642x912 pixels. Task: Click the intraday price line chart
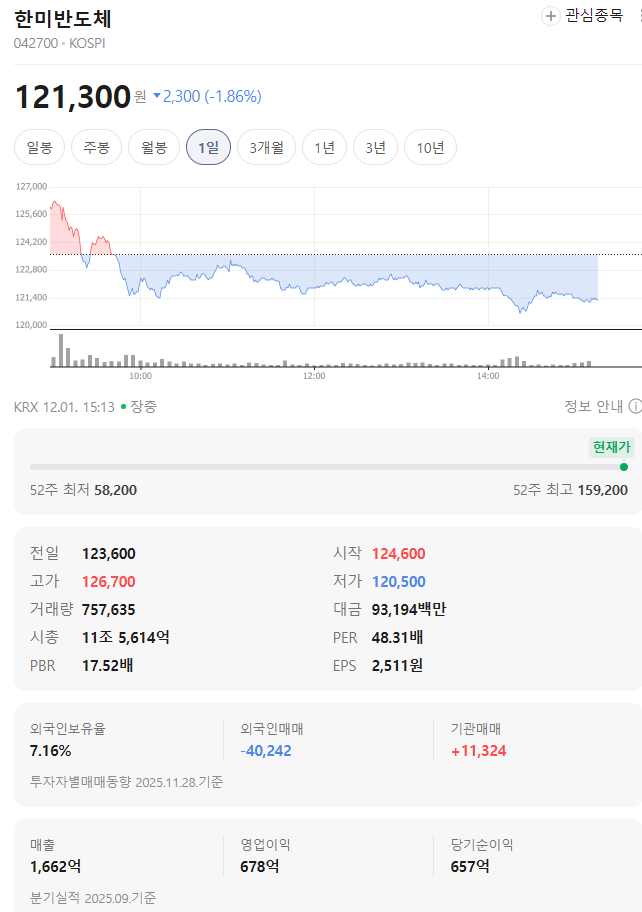tap(324, 256)
